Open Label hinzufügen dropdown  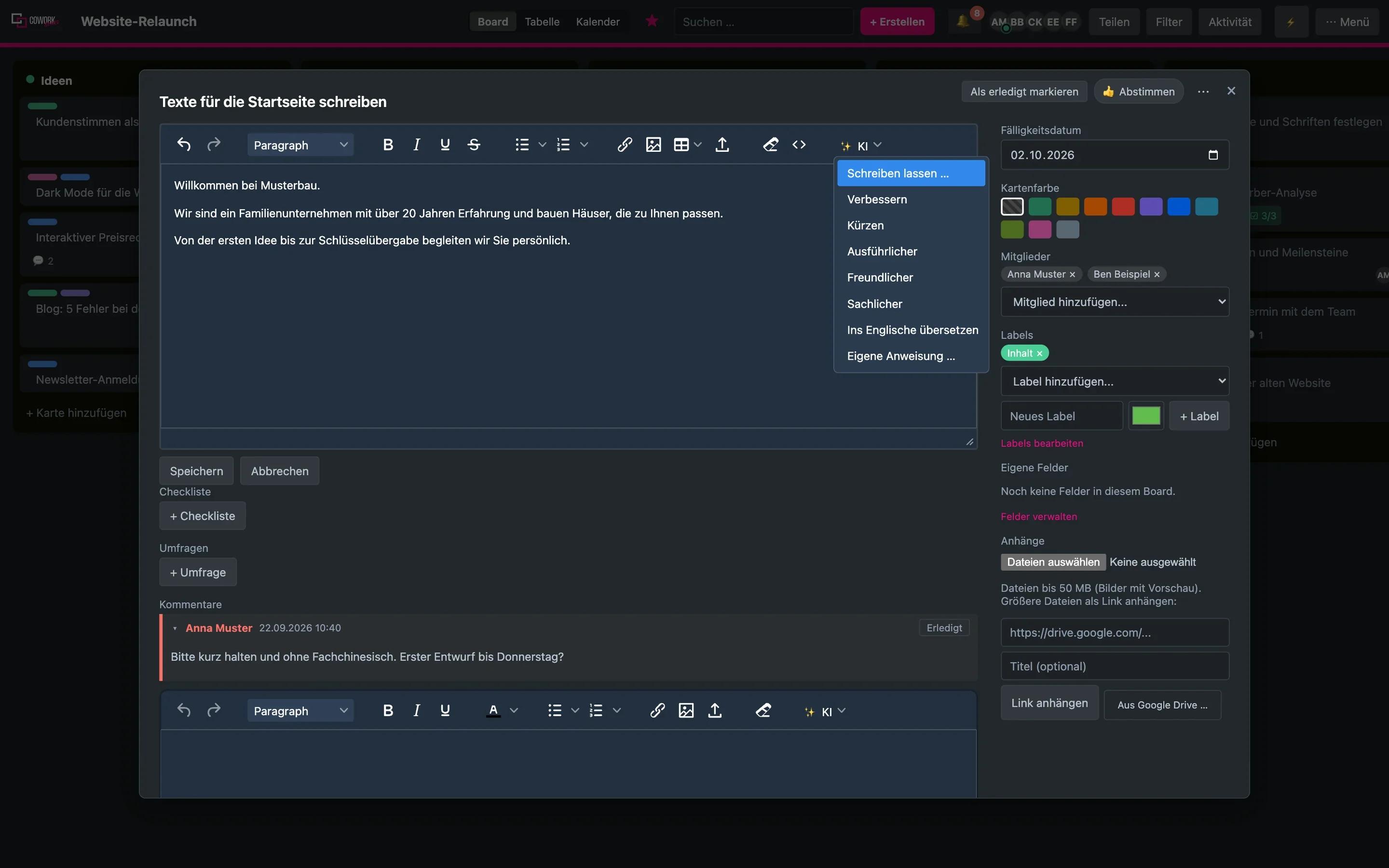pyautogui.click(x=1115, y=381)
